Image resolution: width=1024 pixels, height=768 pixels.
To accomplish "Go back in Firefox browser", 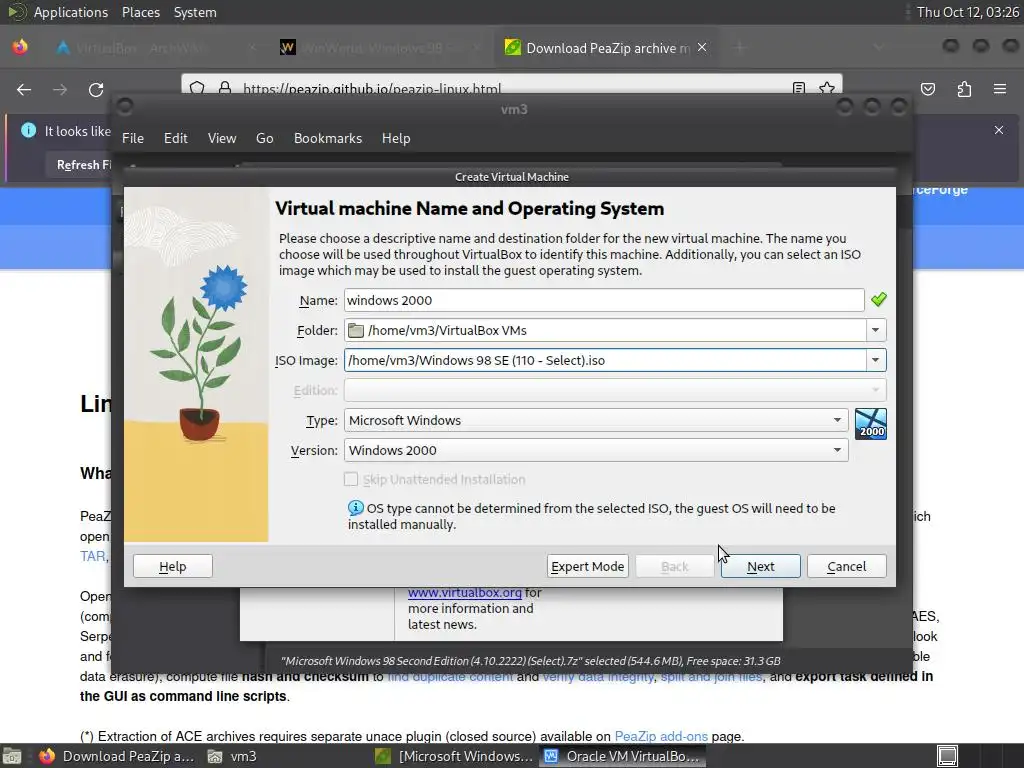I will [24, 89].
